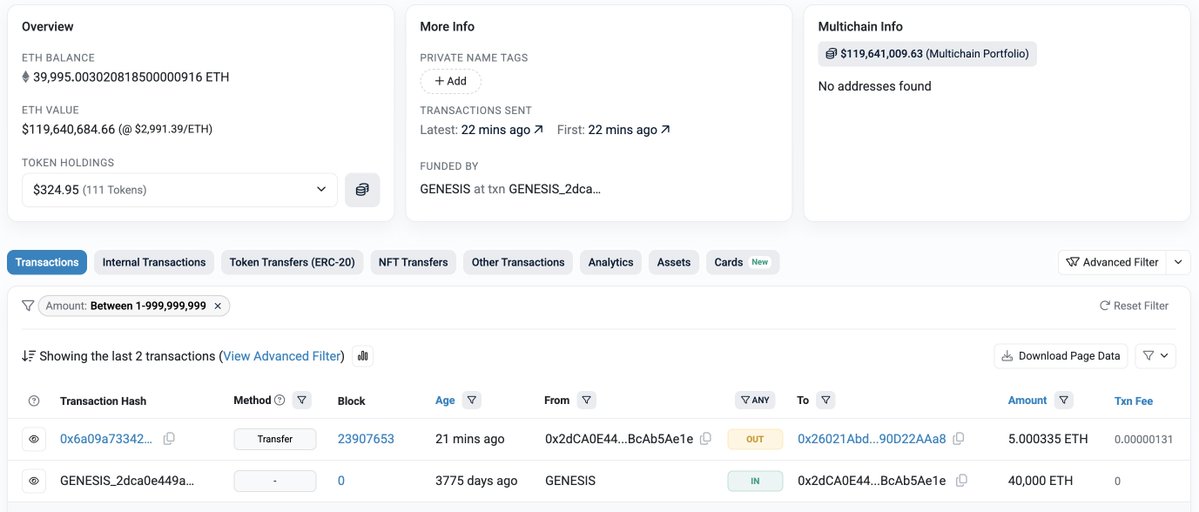Click the wallet icon beside token holdings
Image resolution: width=1199 pixels, height=512 pixels.
pos(362,190)
